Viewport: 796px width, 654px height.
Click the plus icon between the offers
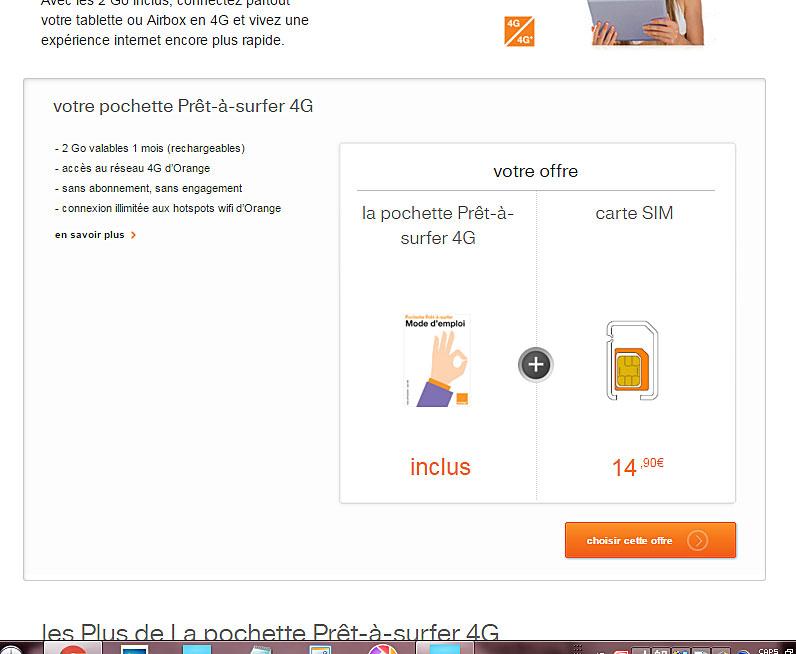pos(536,364)
